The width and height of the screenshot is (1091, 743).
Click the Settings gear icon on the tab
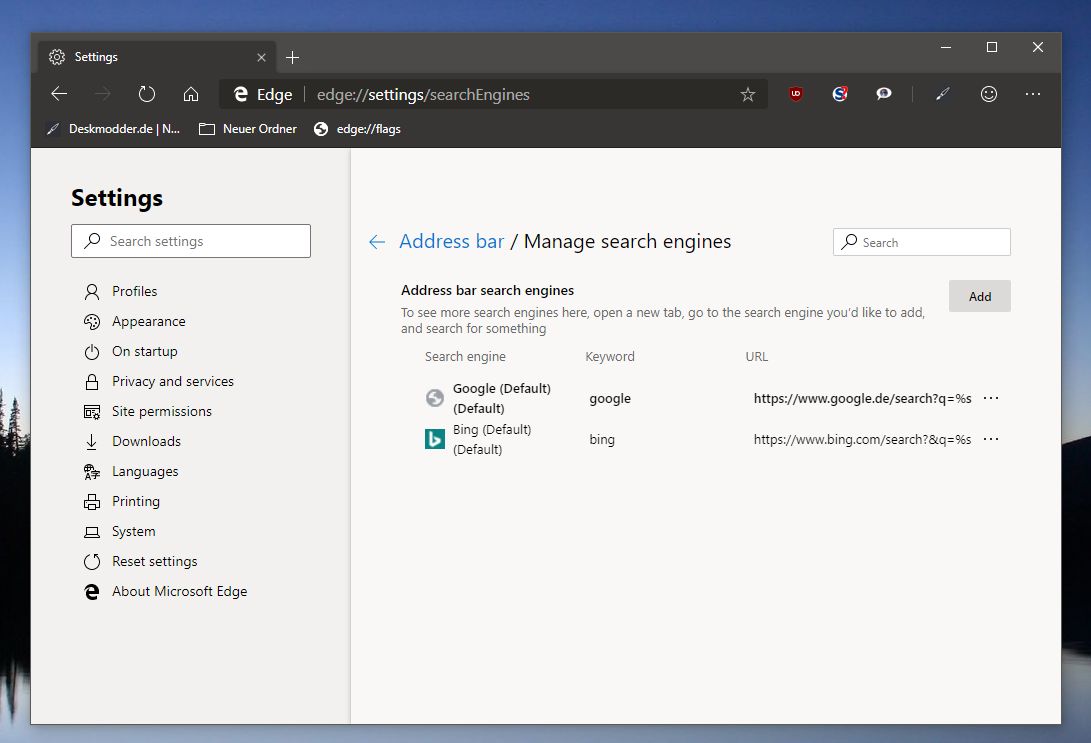57,57
